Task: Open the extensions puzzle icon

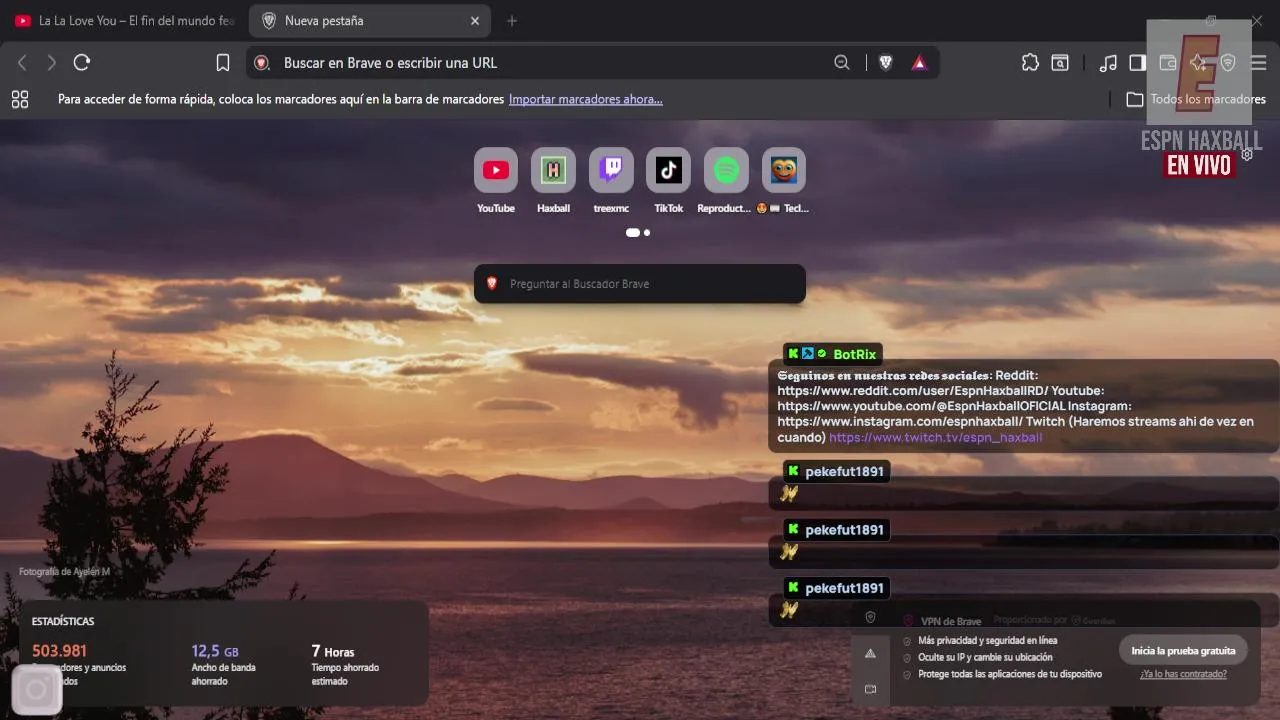Action: (x=1030, y=63)
